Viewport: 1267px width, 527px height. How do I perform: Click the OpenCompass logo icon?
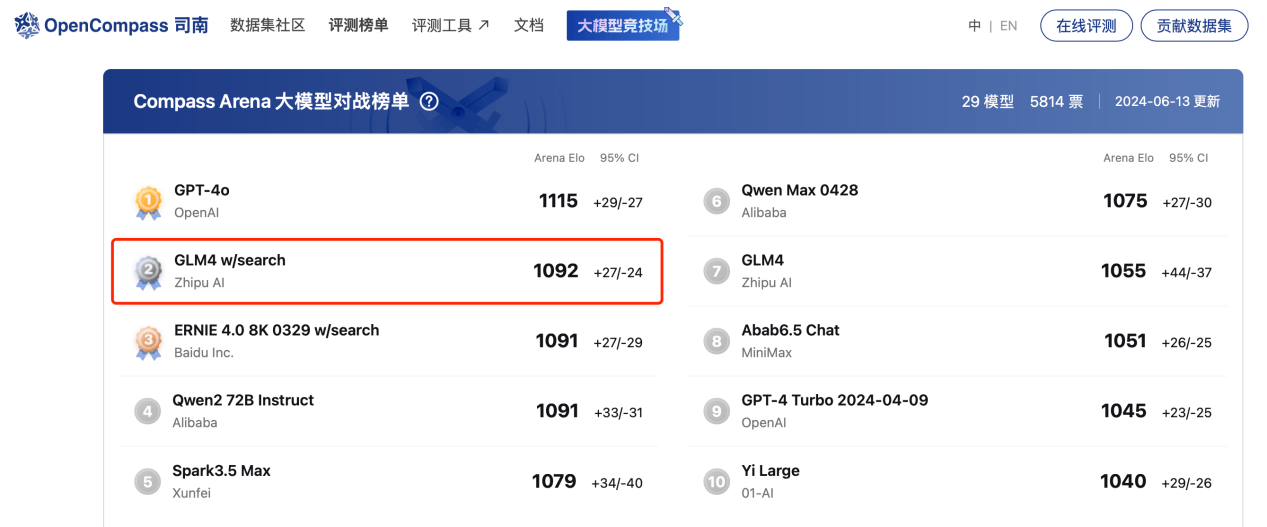[27, 25]
